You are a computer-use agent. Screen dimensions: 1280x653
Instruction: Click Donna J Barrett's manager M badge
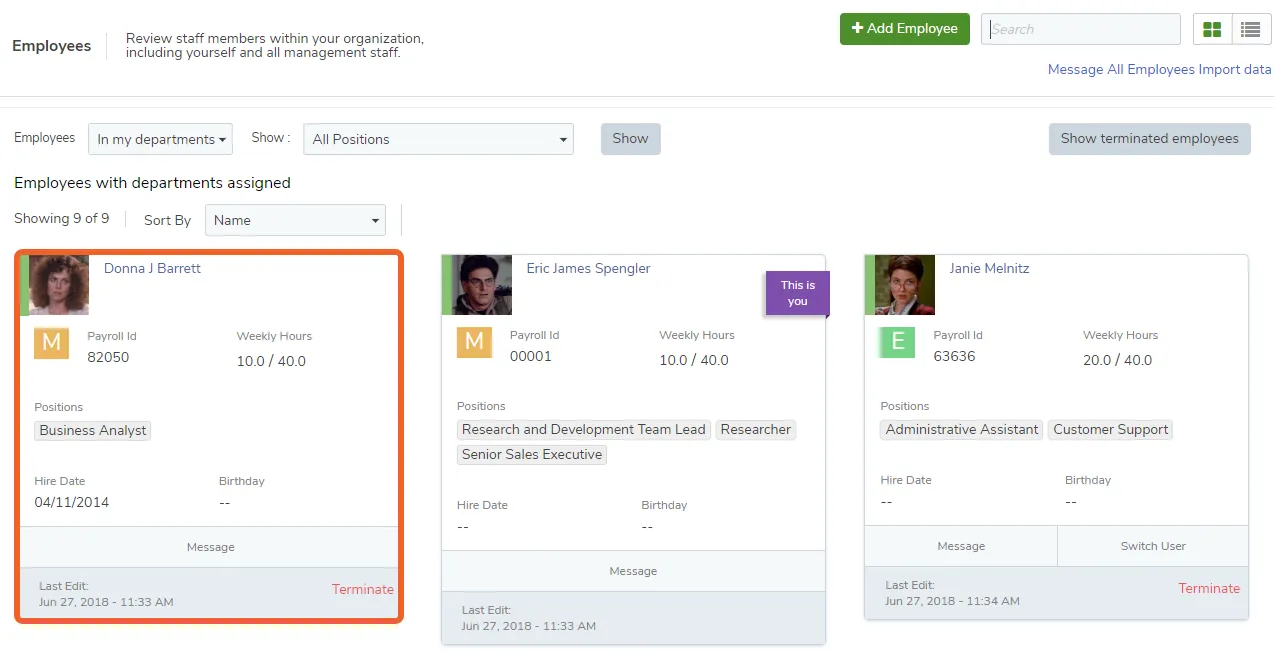tap(51, 342)
